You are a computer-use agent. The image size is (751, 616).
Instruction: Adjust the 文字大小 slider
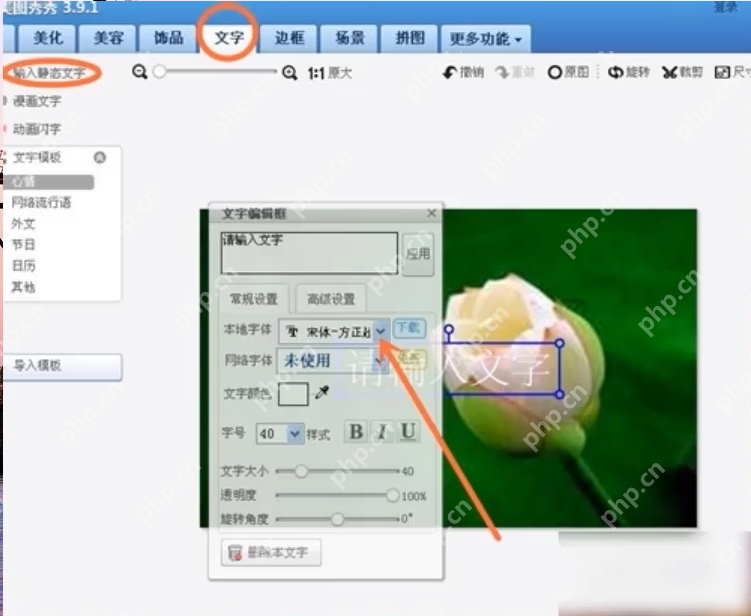point(301,471)
